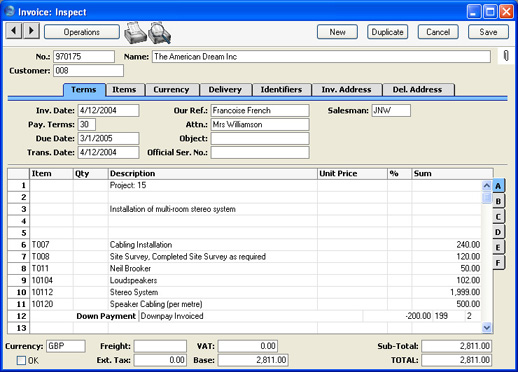518x372 pixels.
Task: Switch to flip B in item grid
Action: click(x=498, y=201)
